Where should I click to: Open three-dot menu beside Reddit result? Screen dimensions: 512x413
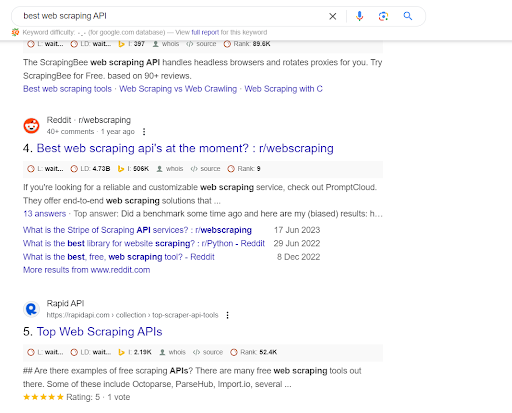point(144,132)
